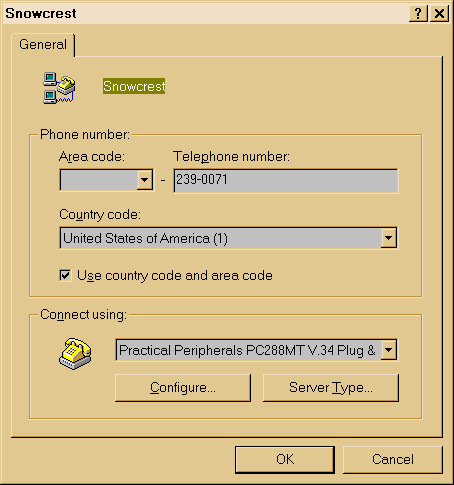
Task: Click the United States of America (1) combo box
Action: [228, 238]
